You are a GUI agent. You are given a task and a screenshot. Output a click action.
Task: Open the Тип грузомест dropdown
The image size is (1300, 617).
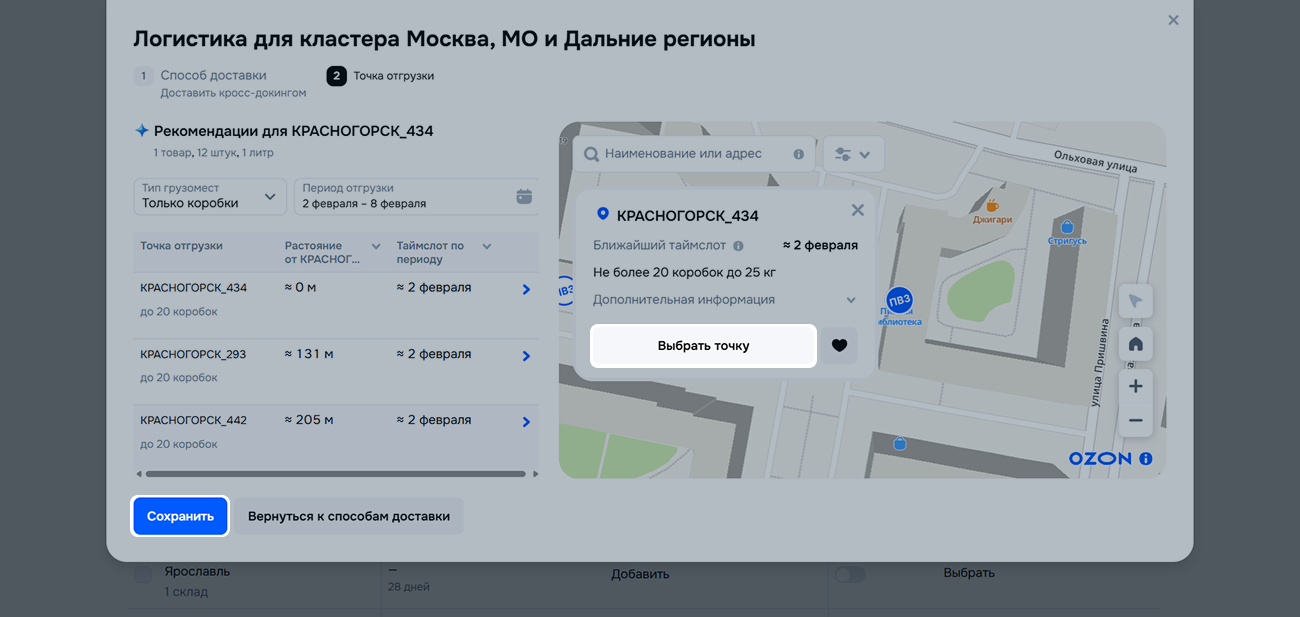click(210, 196)
